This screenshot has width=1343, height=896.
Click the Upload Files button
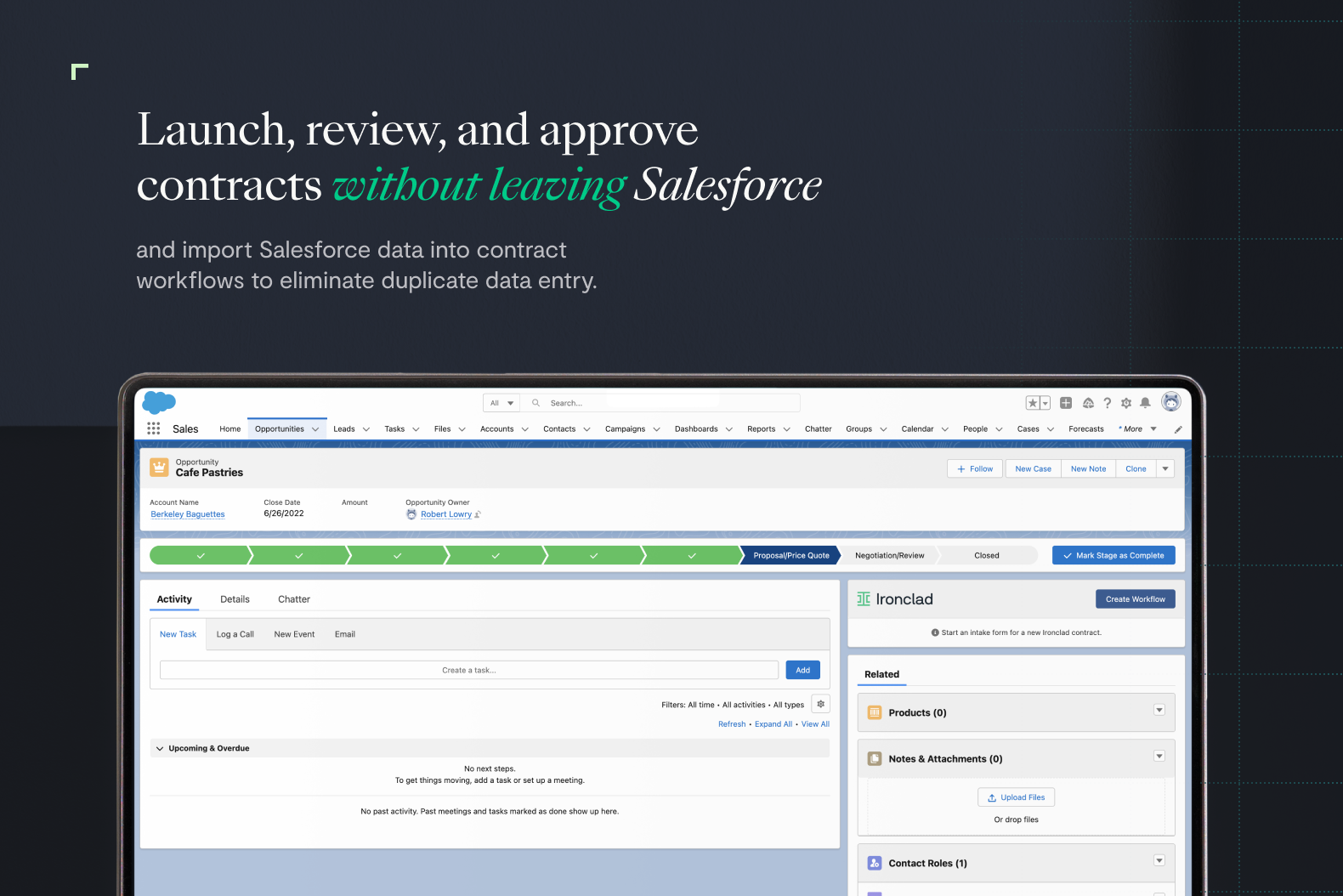point(1016,797)
